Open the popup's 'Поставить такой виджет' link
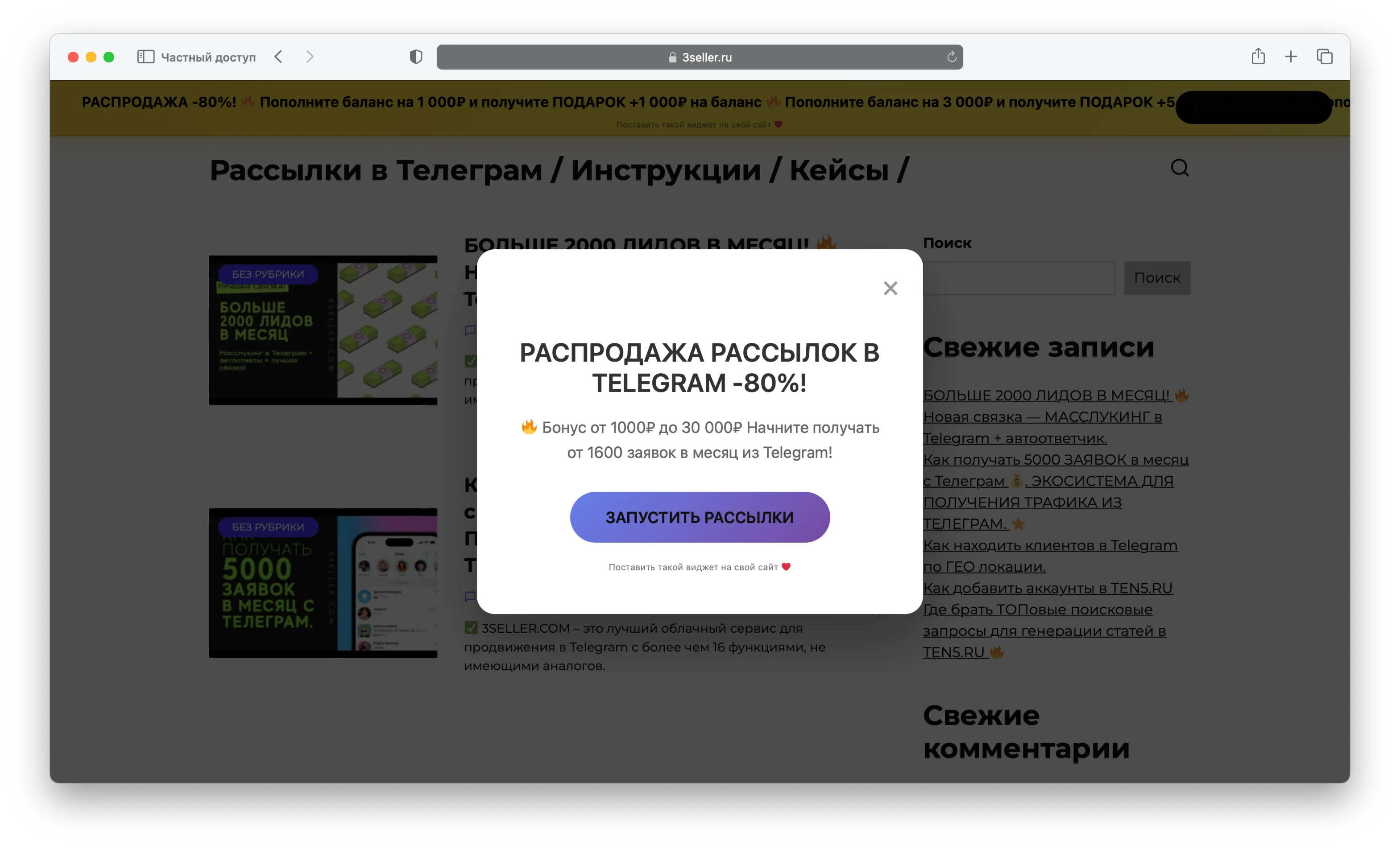1400x849 pixels. coord(700,567)
